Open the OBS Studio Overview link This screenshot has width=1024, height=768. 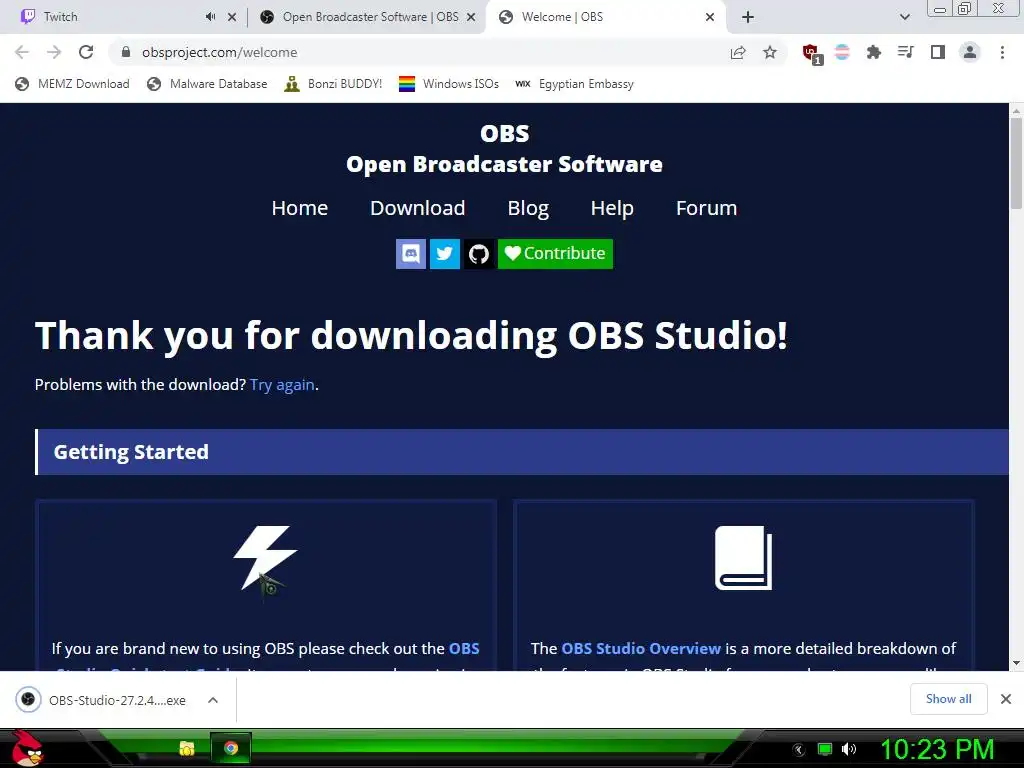pyautogui.click(x=641, y=648)
